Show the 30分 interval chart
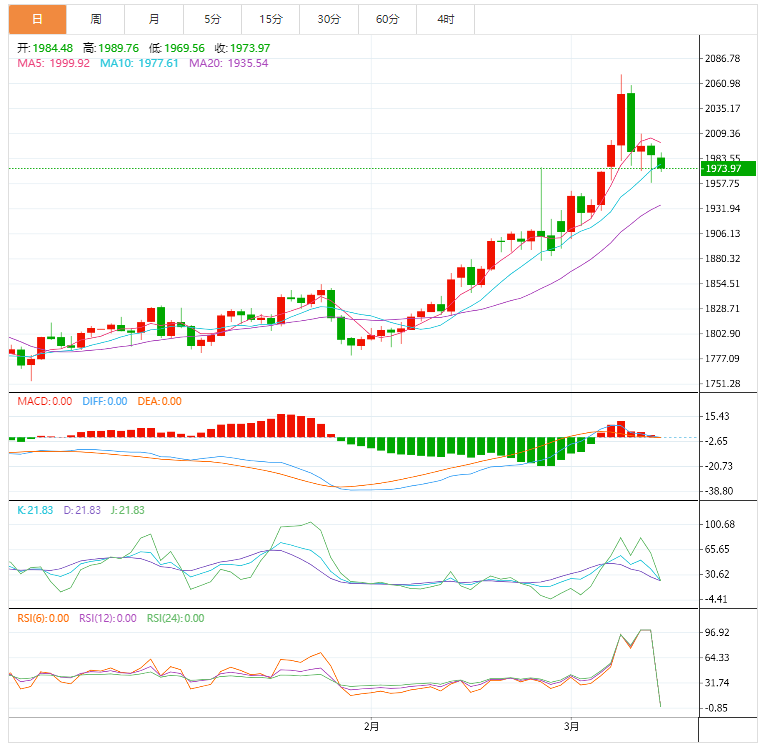Screen dimensions: 765x750 coord(328,19)
